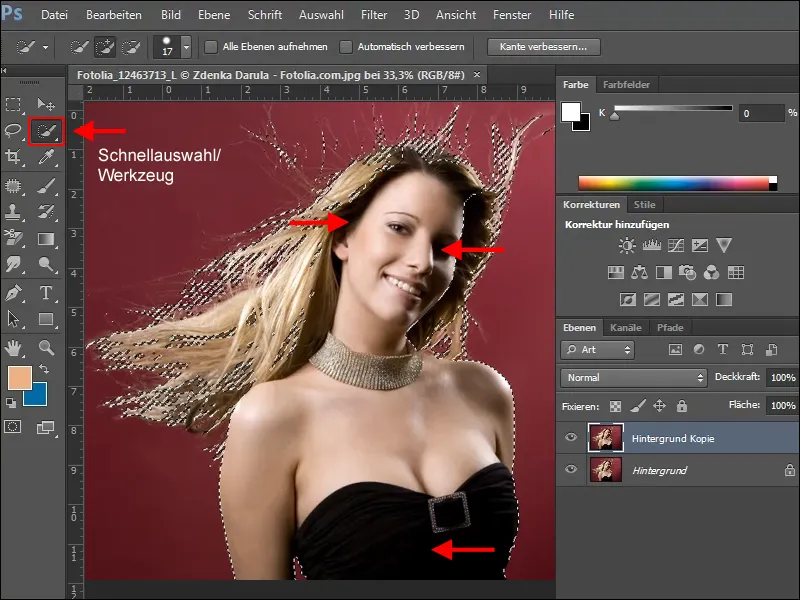This screenshot has width=800, height=600.
Task: Toggle lock transparent pixels
Action: pyautogui.click(x=616, y=406)
